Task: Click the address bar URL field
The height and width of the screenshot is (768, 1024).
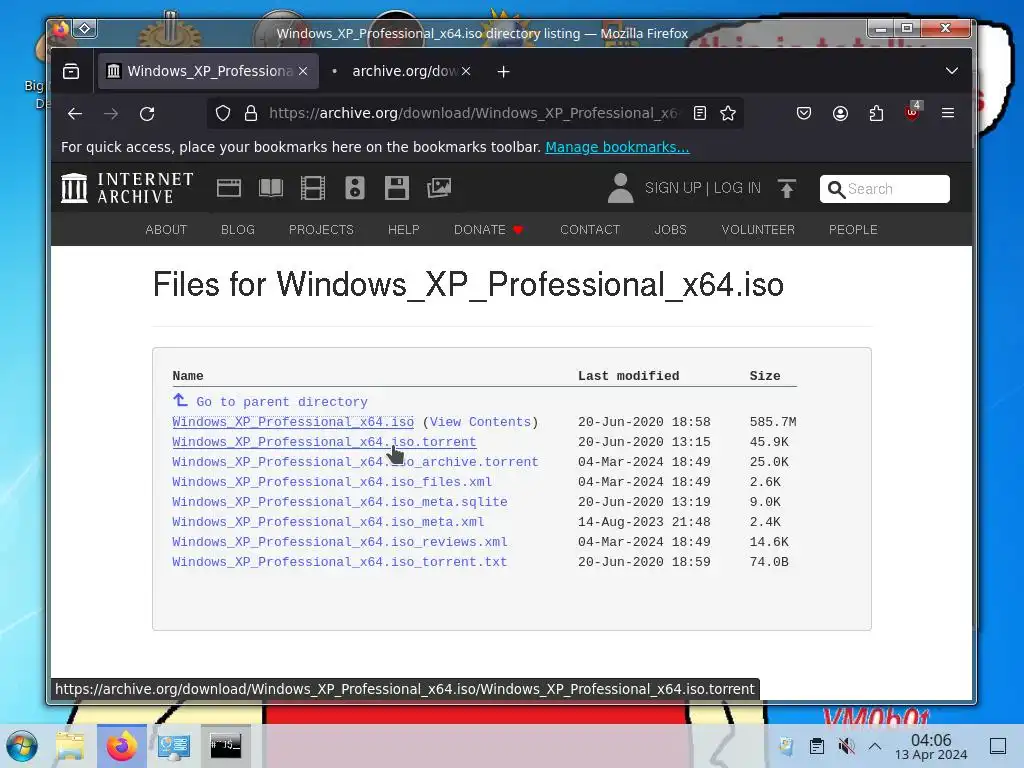Action: [x=473, y=113]
